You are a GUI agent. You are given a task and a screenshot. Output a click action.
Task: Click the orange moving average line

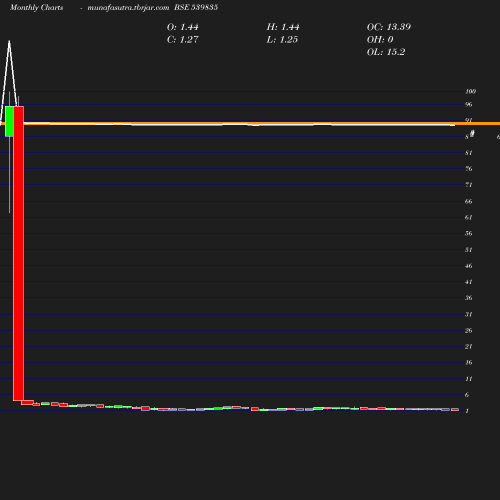[250, 124]
